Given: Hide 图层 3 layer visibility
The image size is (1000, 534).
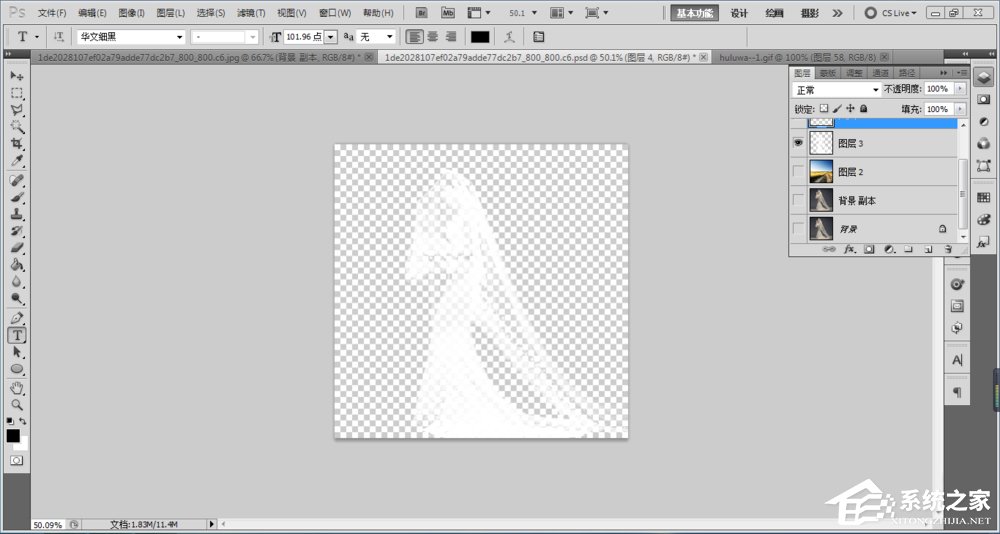Looking at the screenshot, I should [x=798, y=144].
